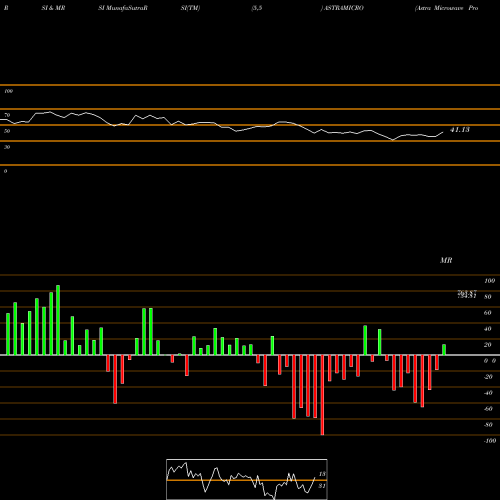Screen dimensions: 500x500
Task: Click the end point of the white RSI line
Action: pos(443,132)
